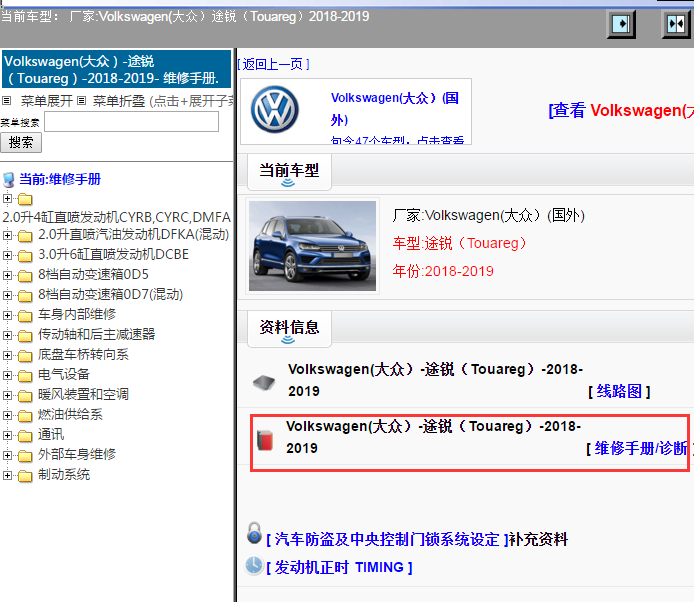Click folder icon of 制动系统

tap(25, 476)
